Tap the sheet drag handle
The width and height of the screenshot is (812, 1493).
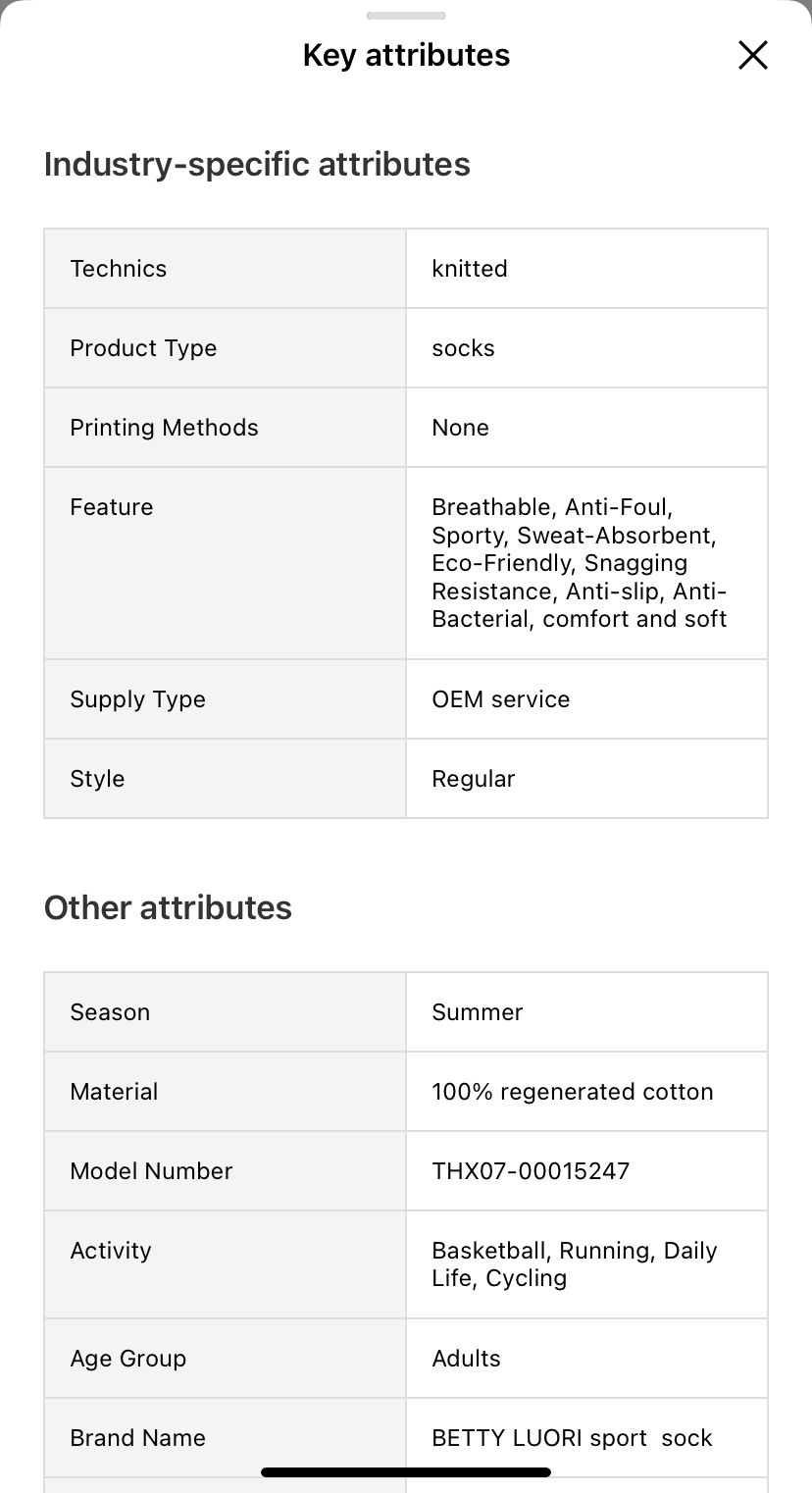pyautogui.click(x=406, y=16)
